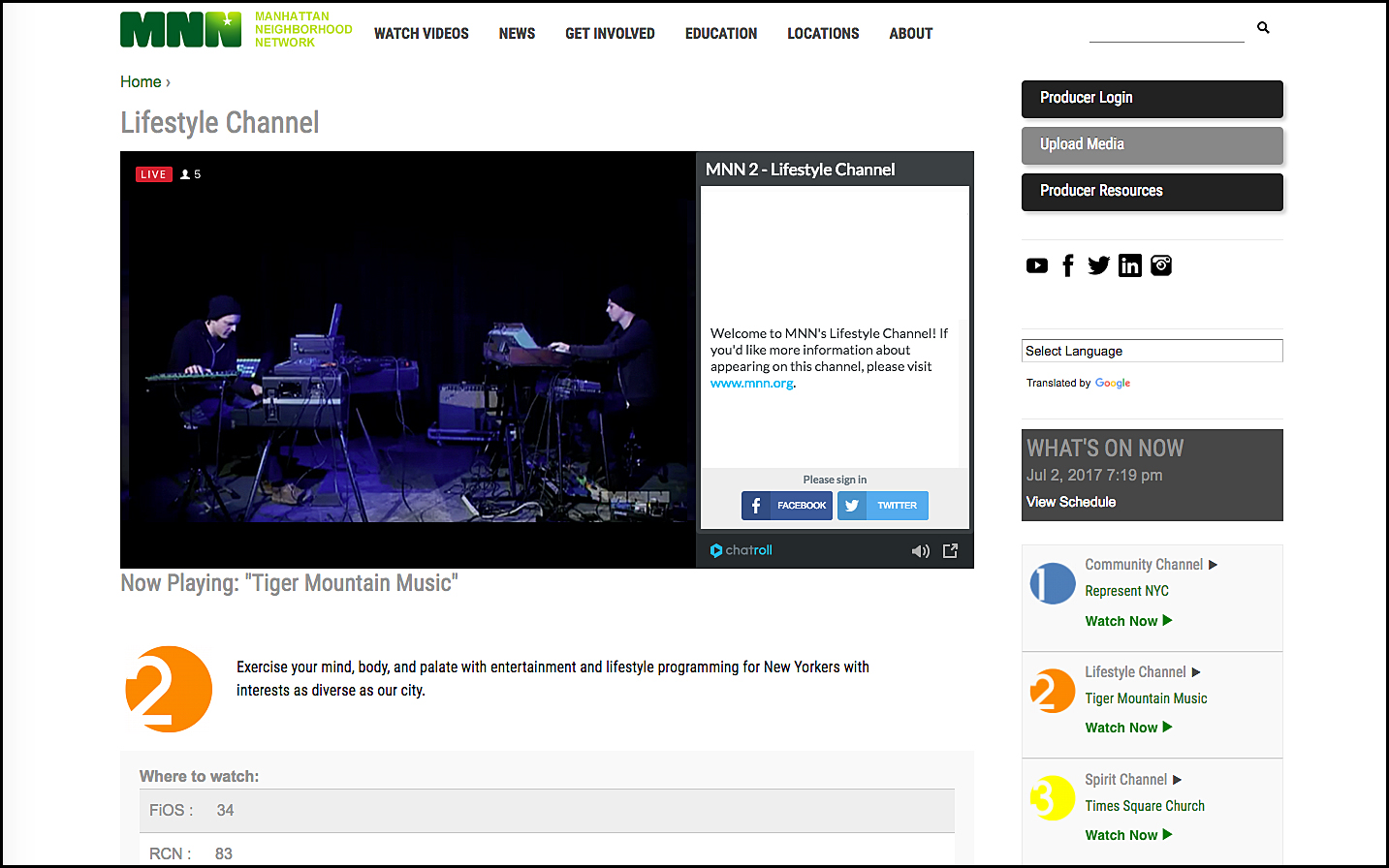
Task: Click the blue Community Channel 1 circle icon
Action: click(1053, 583)
